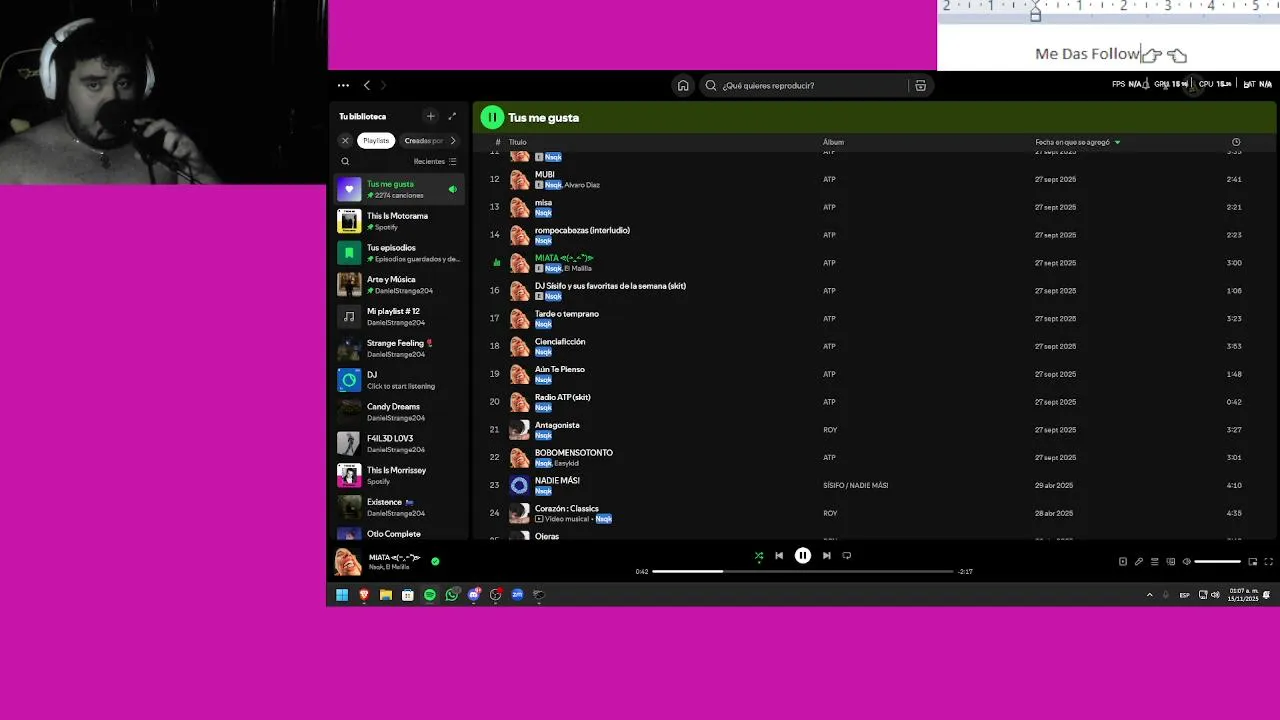Select the Playlists filter chip
1280x720 pixels.
376,141
